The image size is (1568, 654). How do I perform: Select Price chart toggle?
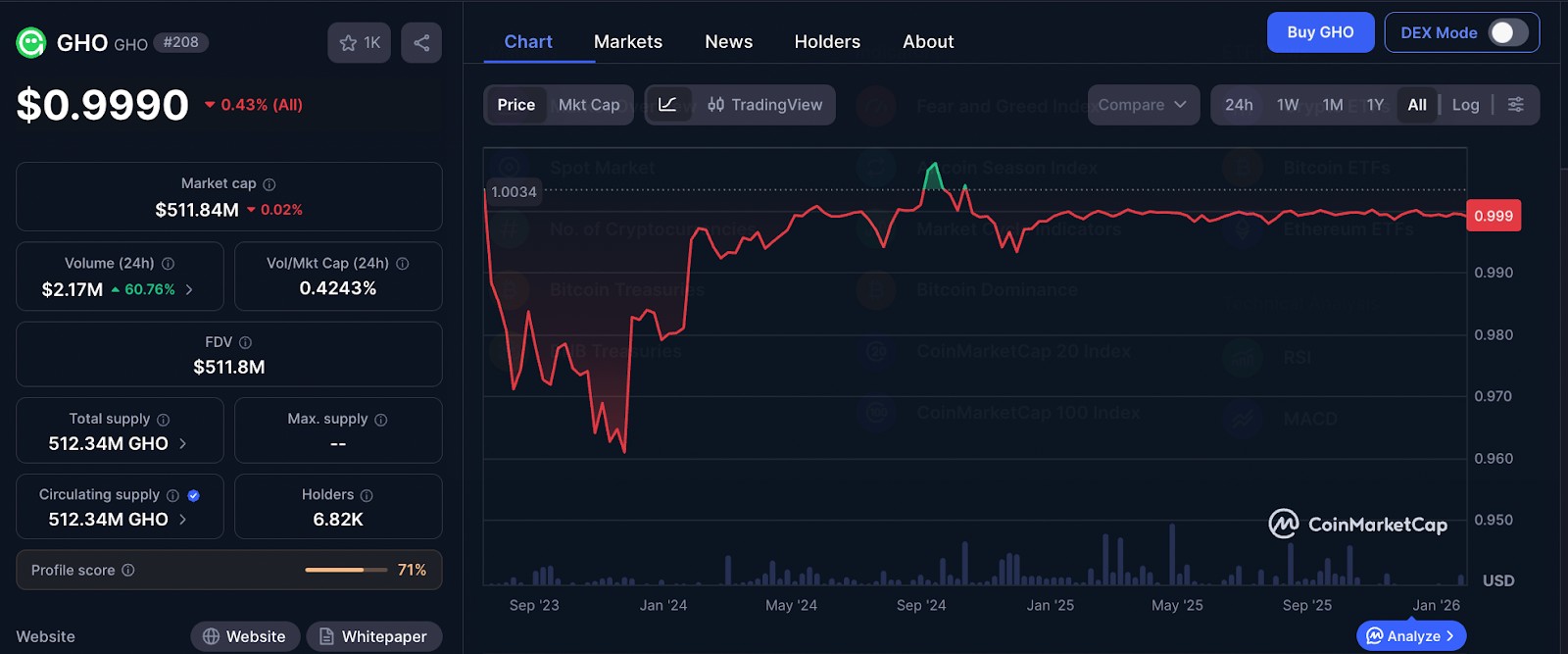(x=516, y=105)
